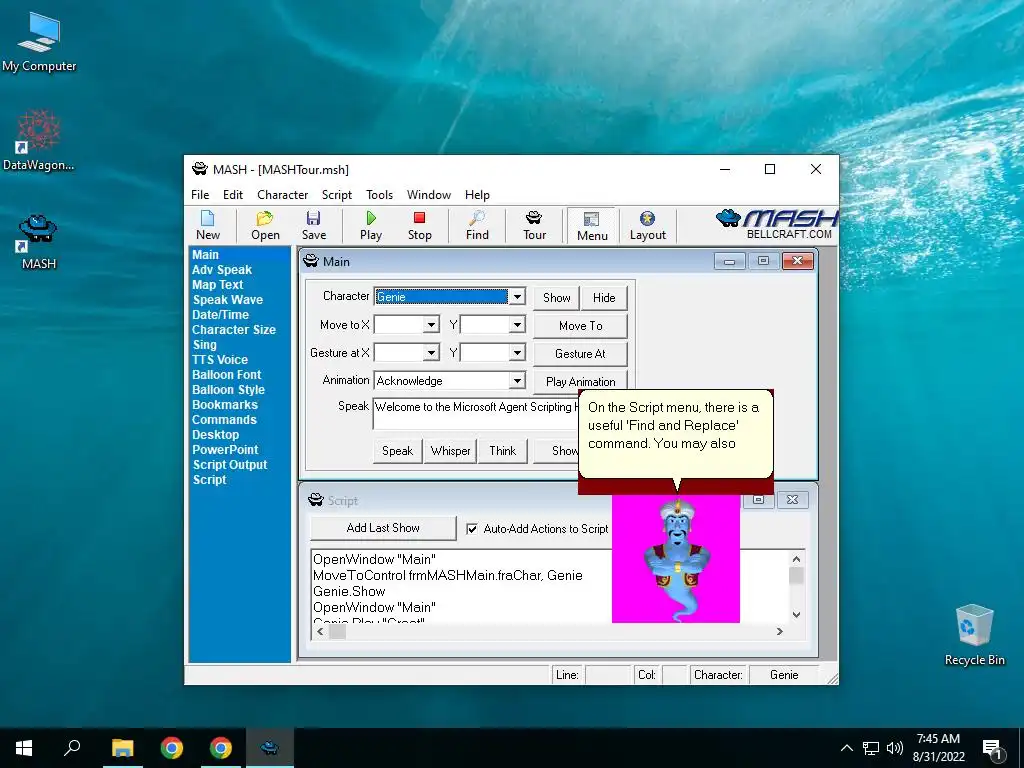The width and height of the screenshot is (1024, 768).
Task: Click the volume speaker tray icon
Action: pyautogui.click(x=895, y=748)
